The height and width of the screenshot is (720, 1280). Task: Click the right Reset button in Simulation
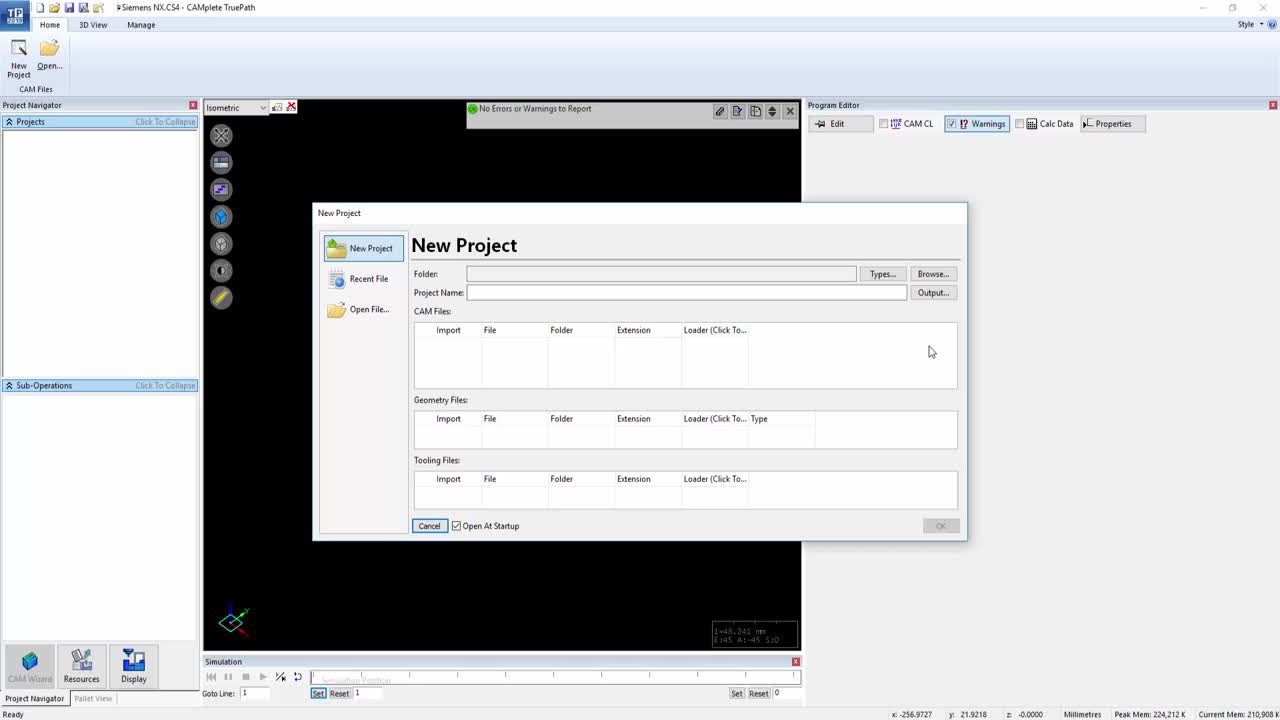coord(759,694)
